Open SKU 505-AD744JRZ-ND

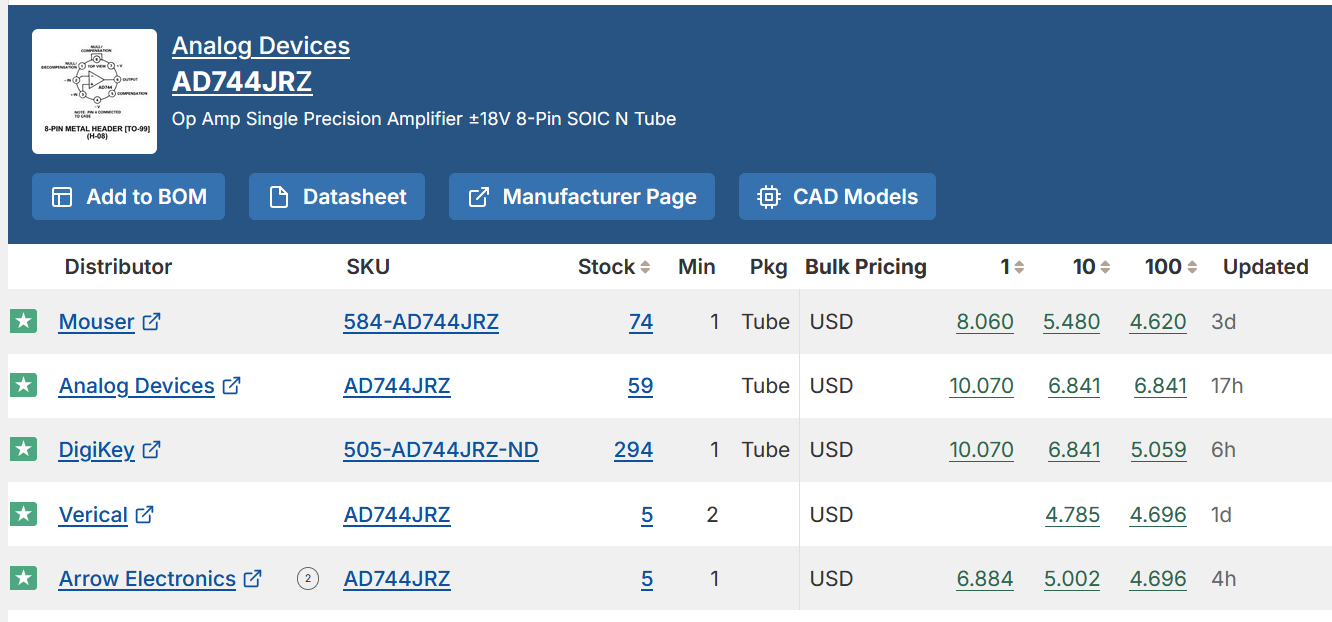point(441,450)
